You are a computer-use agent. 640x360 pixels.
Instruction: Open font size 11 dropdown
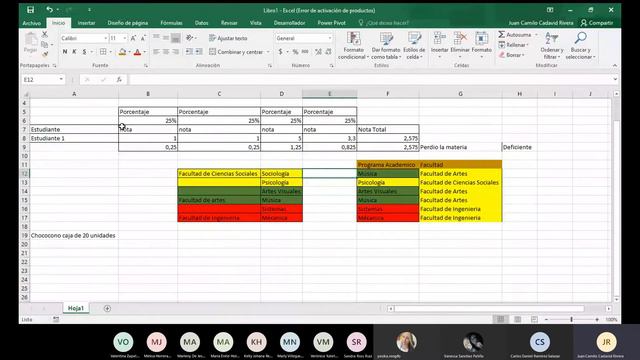[x=125, y=38]
